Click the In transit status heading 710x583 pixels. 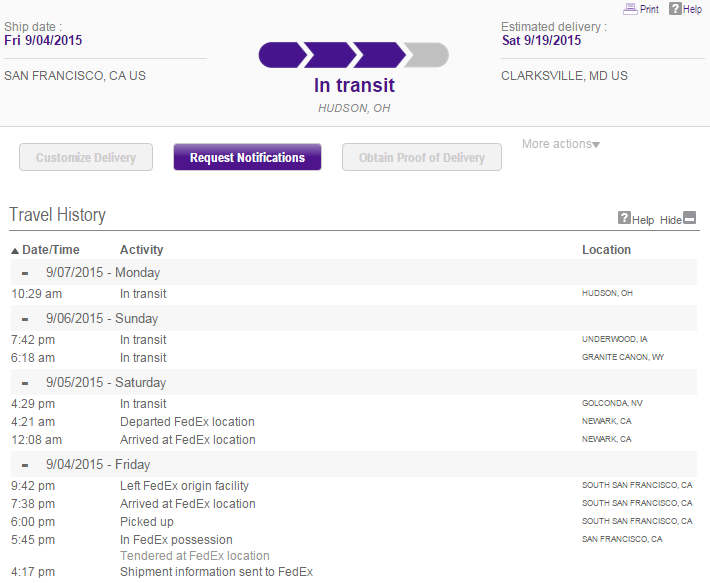[x=354, y=85]
